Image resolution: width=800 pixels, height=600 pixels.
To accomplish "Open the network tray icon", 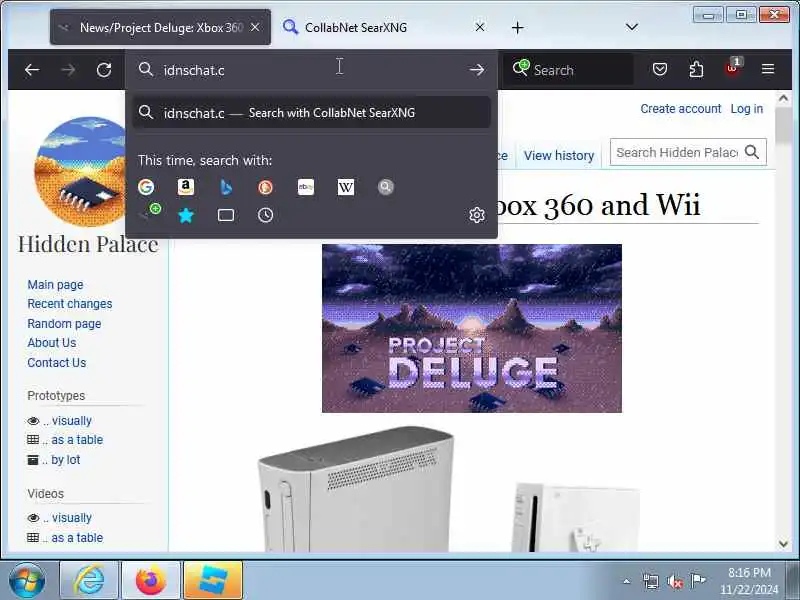I will [651, 581].
